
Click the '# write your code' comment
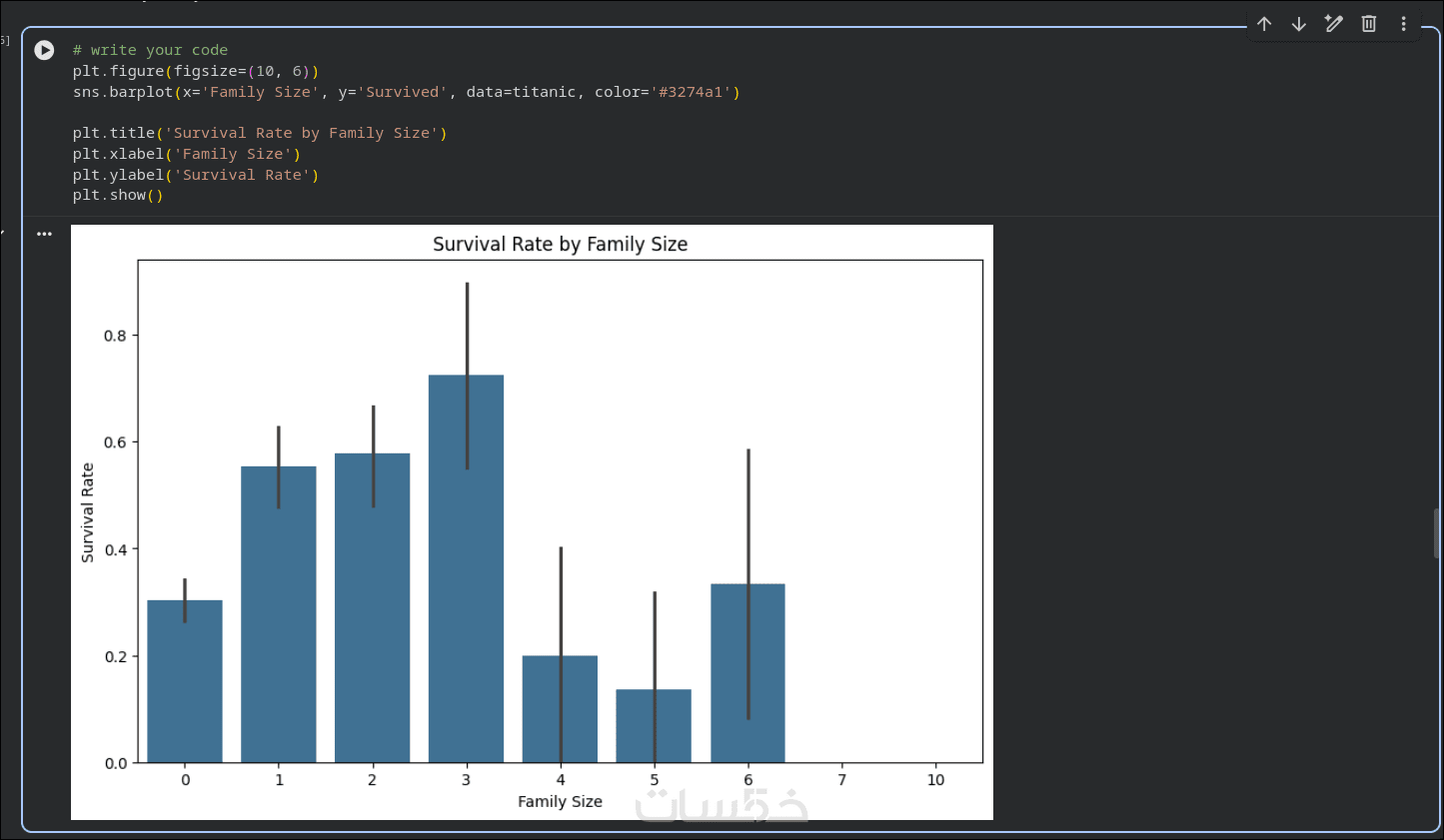click(x=150, y=50)
